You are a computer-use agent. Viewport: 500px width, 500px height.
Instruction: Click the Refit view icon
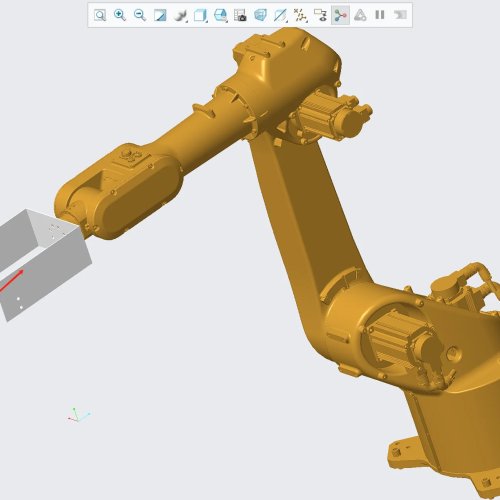click(100, 15)
